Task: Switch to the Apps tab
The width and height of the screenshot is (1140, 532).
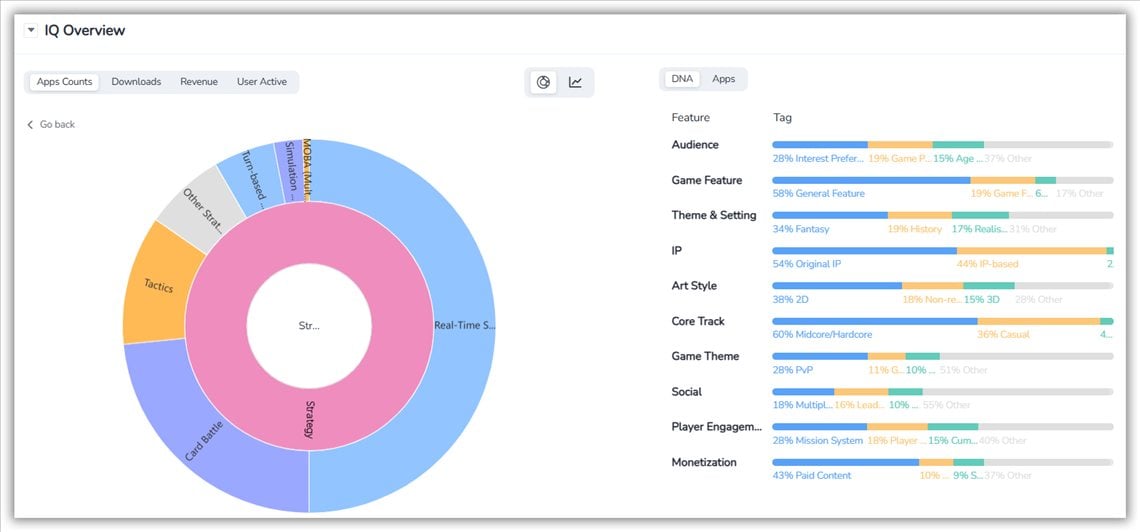Action: 723,78
